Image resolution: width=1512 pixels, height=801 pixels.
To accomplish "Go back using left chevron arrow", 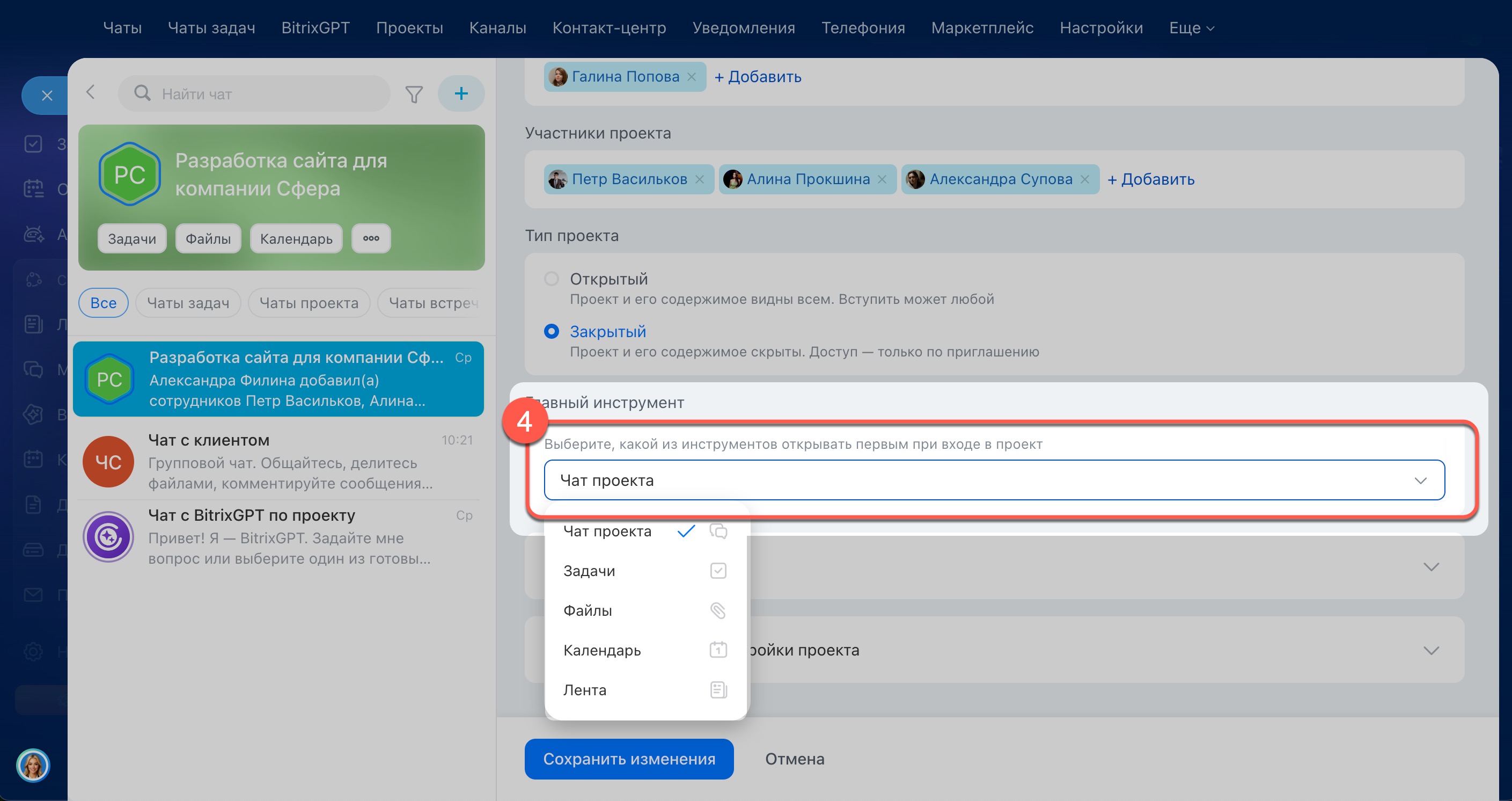I will click(90, 92).
